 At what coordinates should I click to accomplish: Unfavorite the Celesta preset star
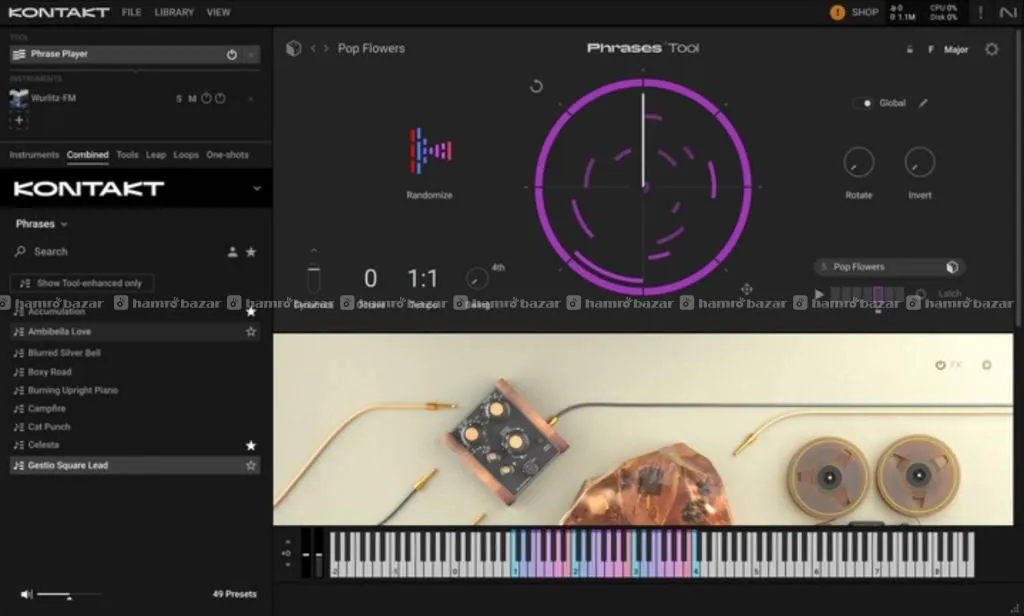(x=251, y=446)
